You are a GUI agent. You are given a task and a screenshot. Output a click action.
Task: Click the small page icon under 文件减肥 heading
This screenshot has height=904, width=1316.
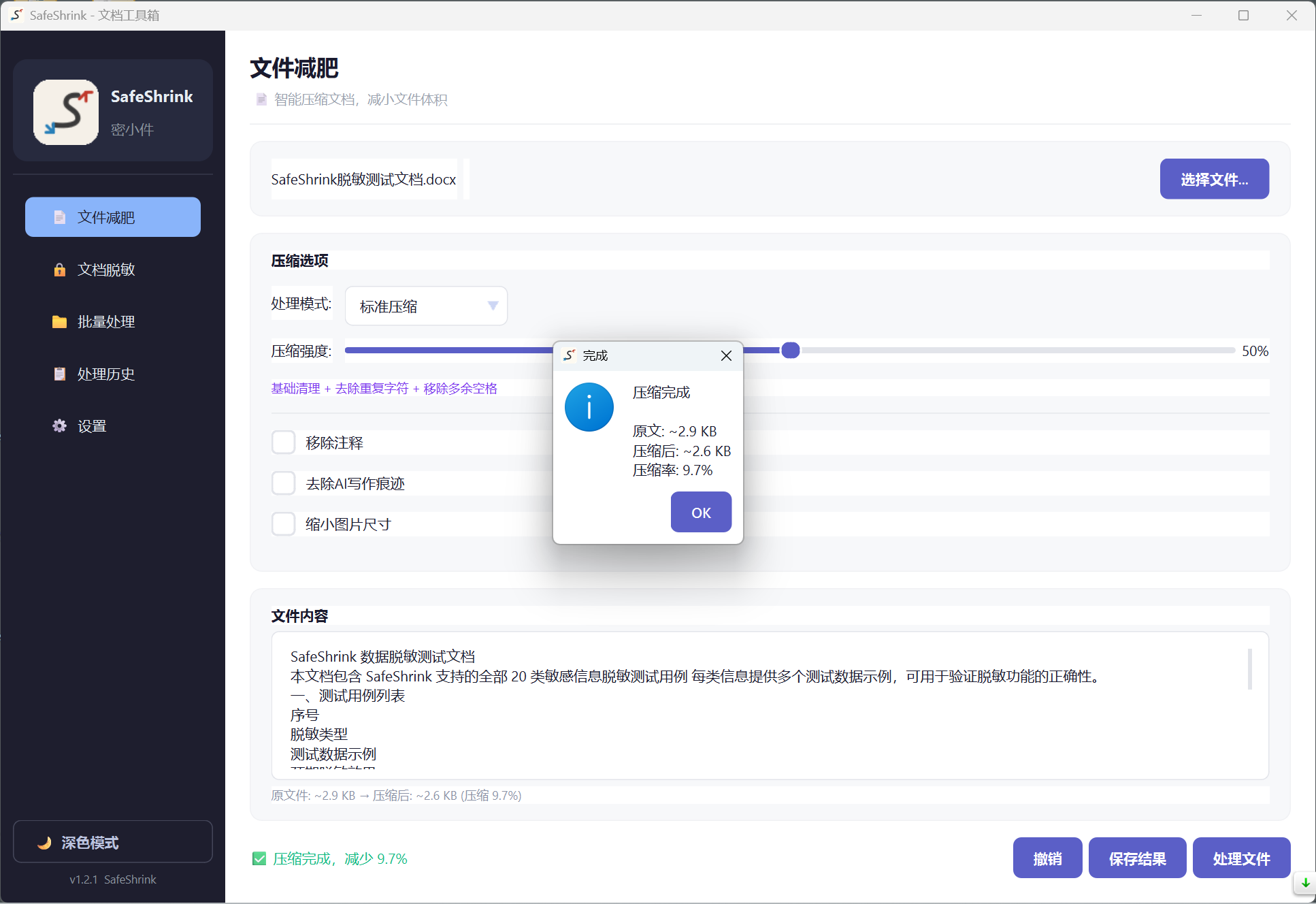point(261,99)
